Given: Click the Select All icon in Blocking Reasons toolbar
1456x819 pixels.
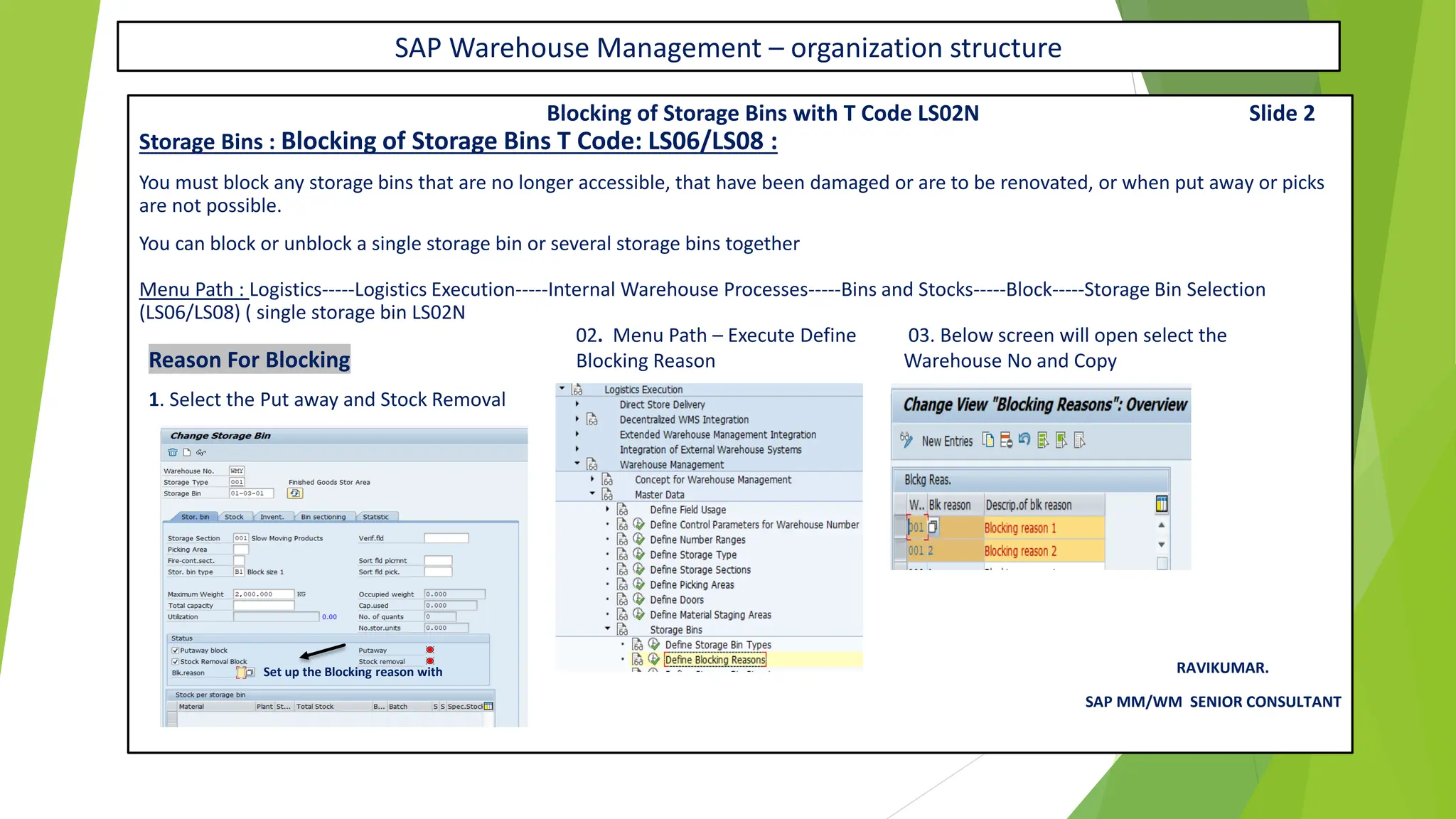Looking at the screenshot, I should 1043,440.
